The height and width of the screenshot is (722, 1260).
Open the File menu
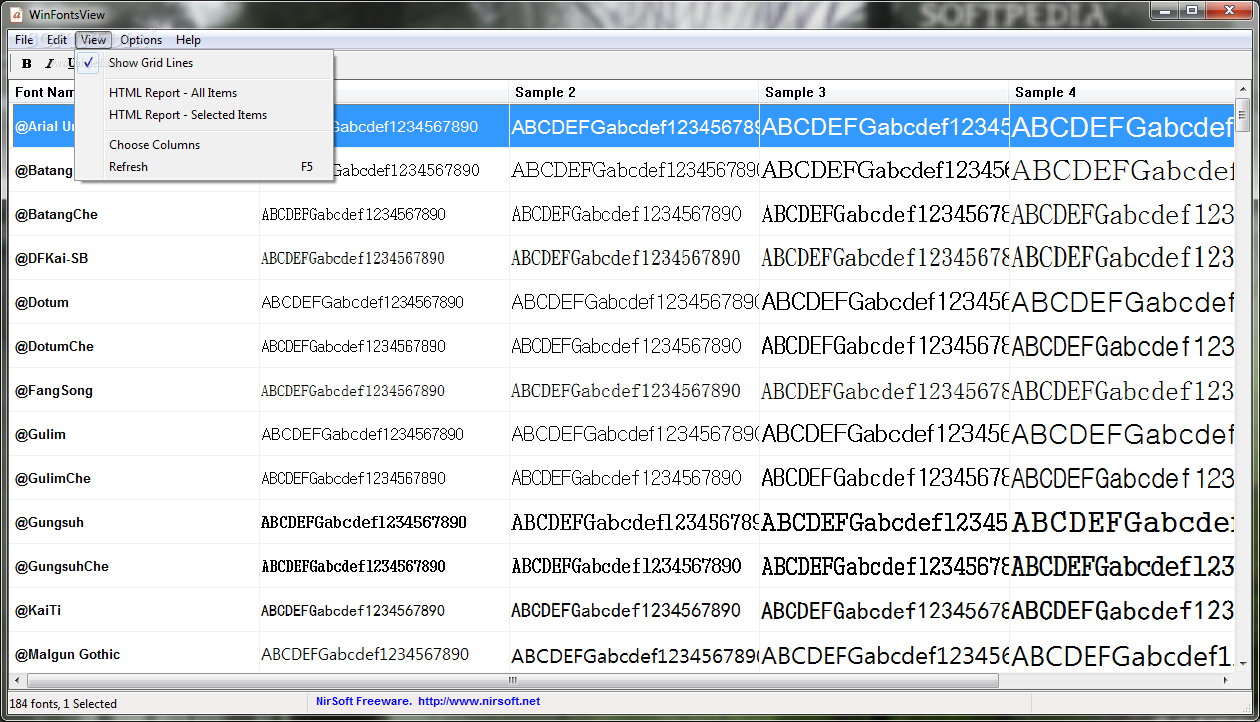tap(24, 40)
